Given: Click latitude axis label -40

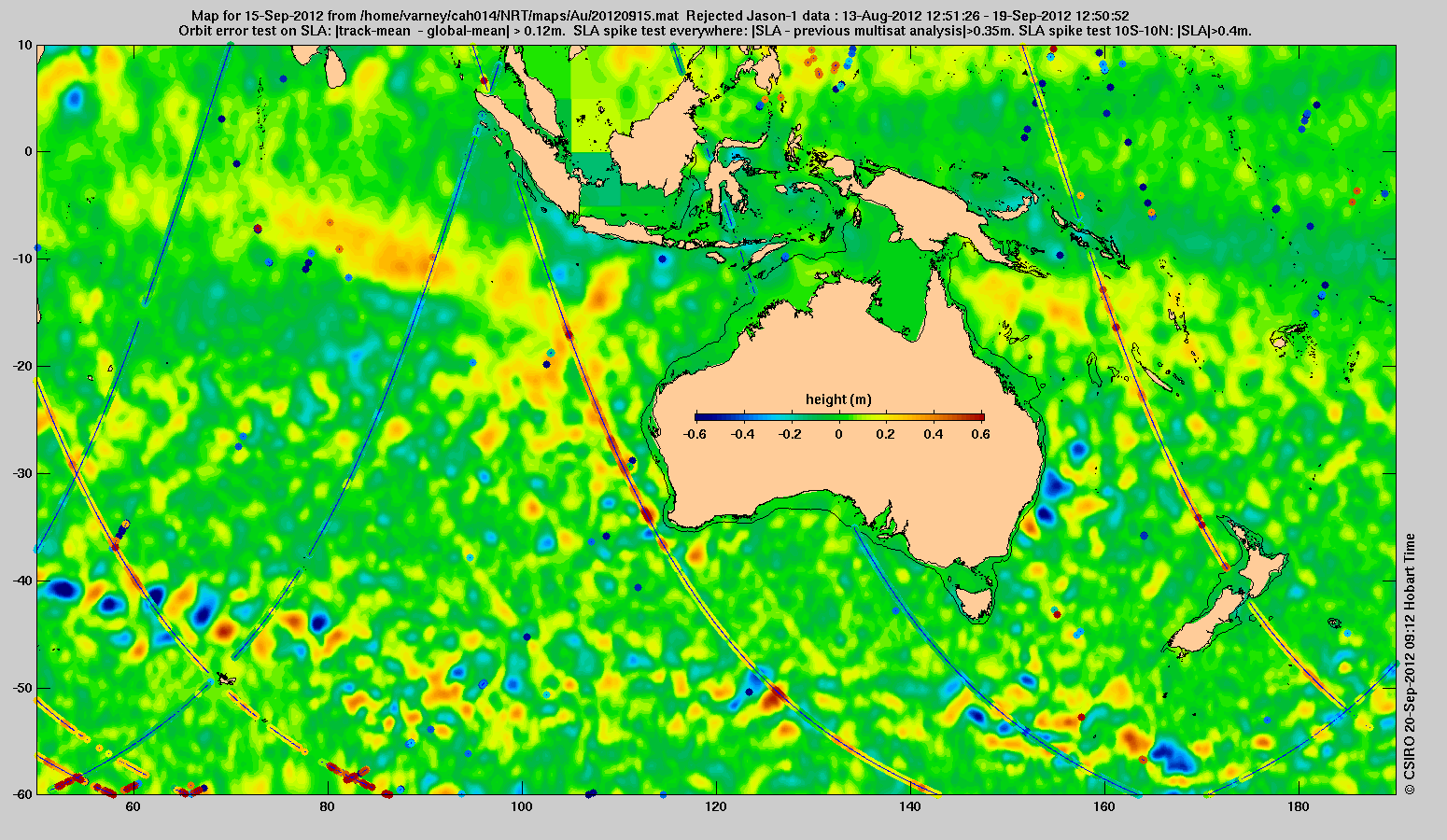Looking at the screenshot, I should [22, 581].
